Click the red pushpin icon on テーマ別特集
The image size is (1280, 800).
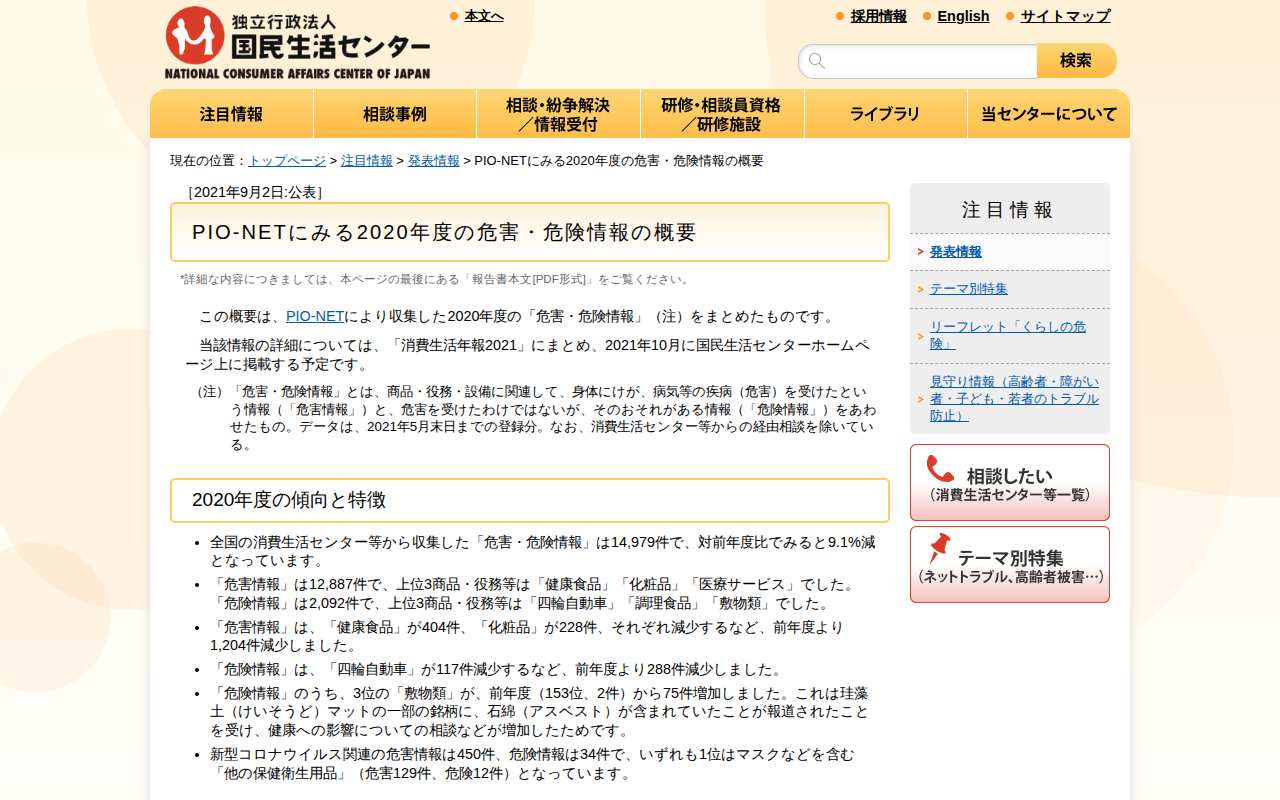tap(938, 549)
